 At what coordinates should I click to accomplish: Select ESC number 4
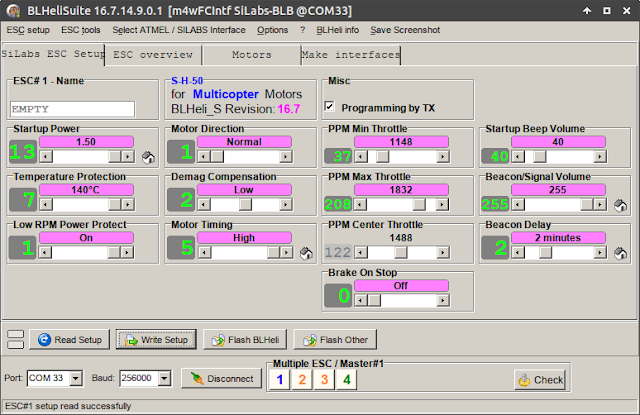[x=347, y=379]
